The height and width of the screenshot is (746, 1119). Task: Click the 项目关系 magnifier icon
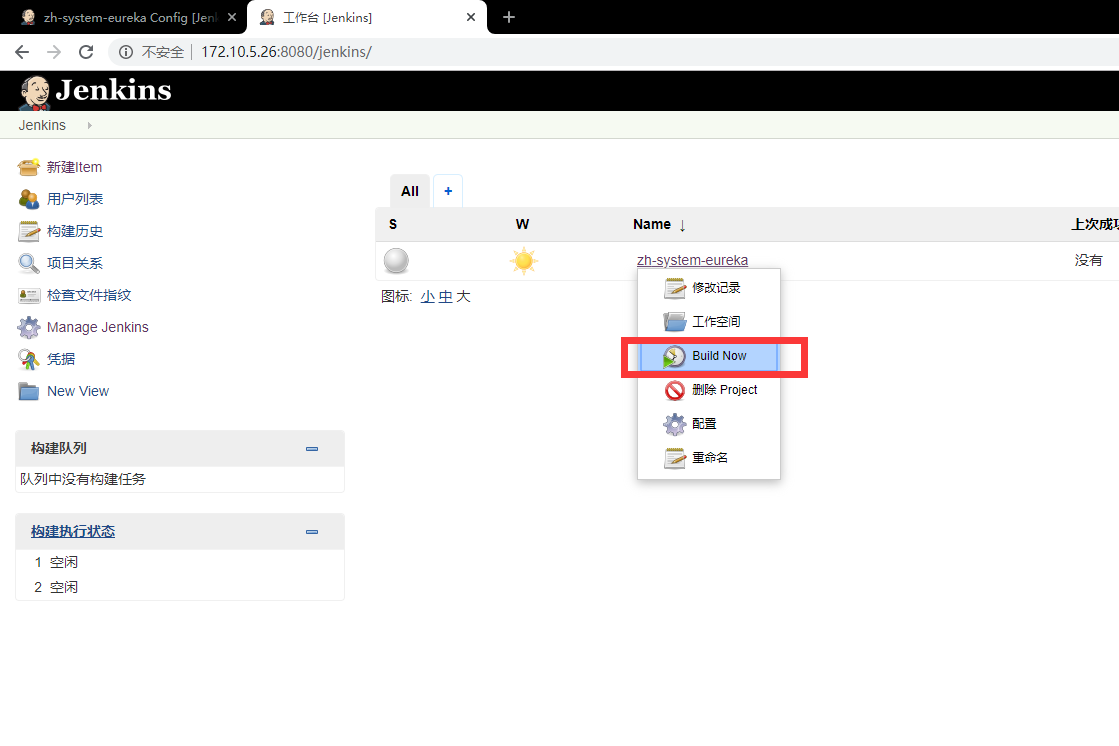(x=29, y=263)
